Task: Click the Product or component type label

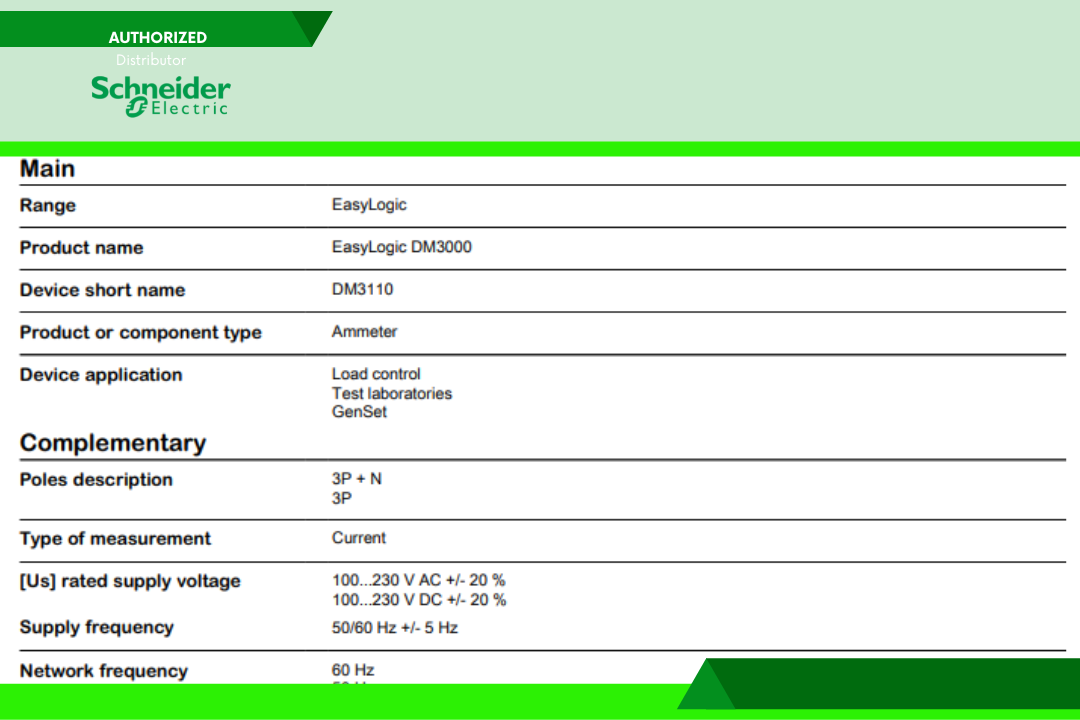Action: tap(141, 333)
